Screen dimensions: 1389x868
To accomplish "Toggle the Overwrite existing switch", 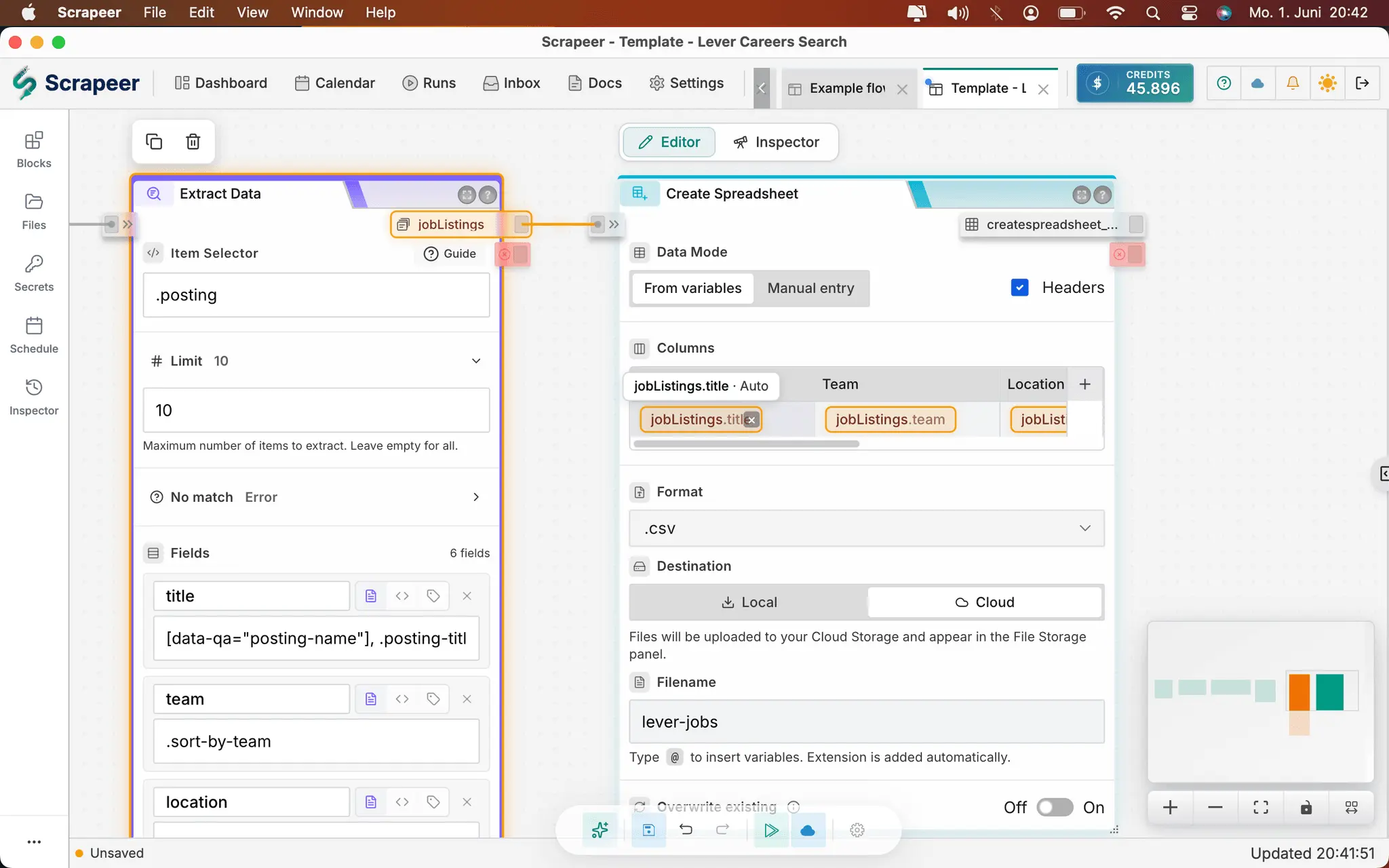I will click(x=1055, y=807).
